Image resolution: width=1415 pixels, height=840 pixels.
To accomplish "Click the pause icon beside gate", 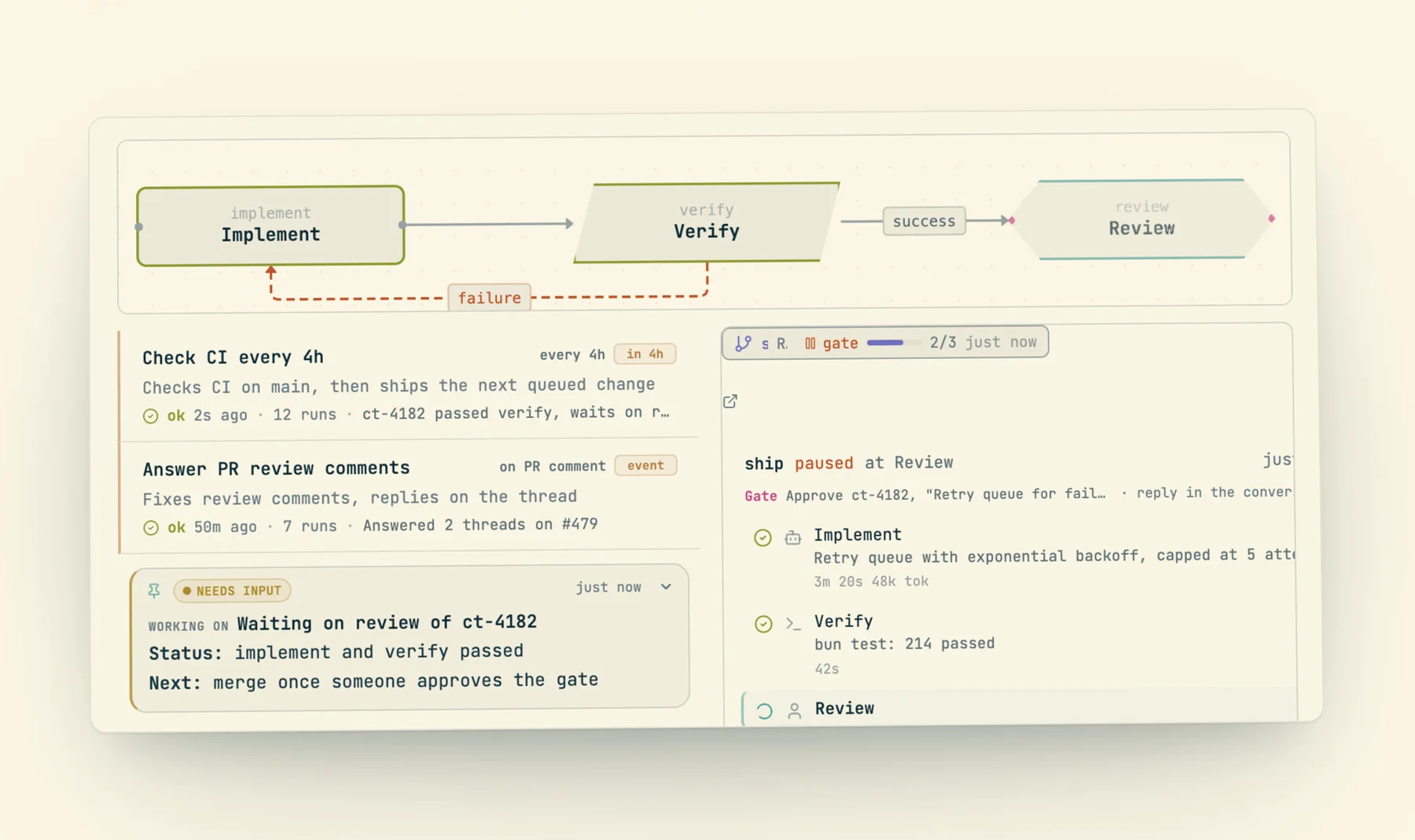I will [x=810, y=343].
